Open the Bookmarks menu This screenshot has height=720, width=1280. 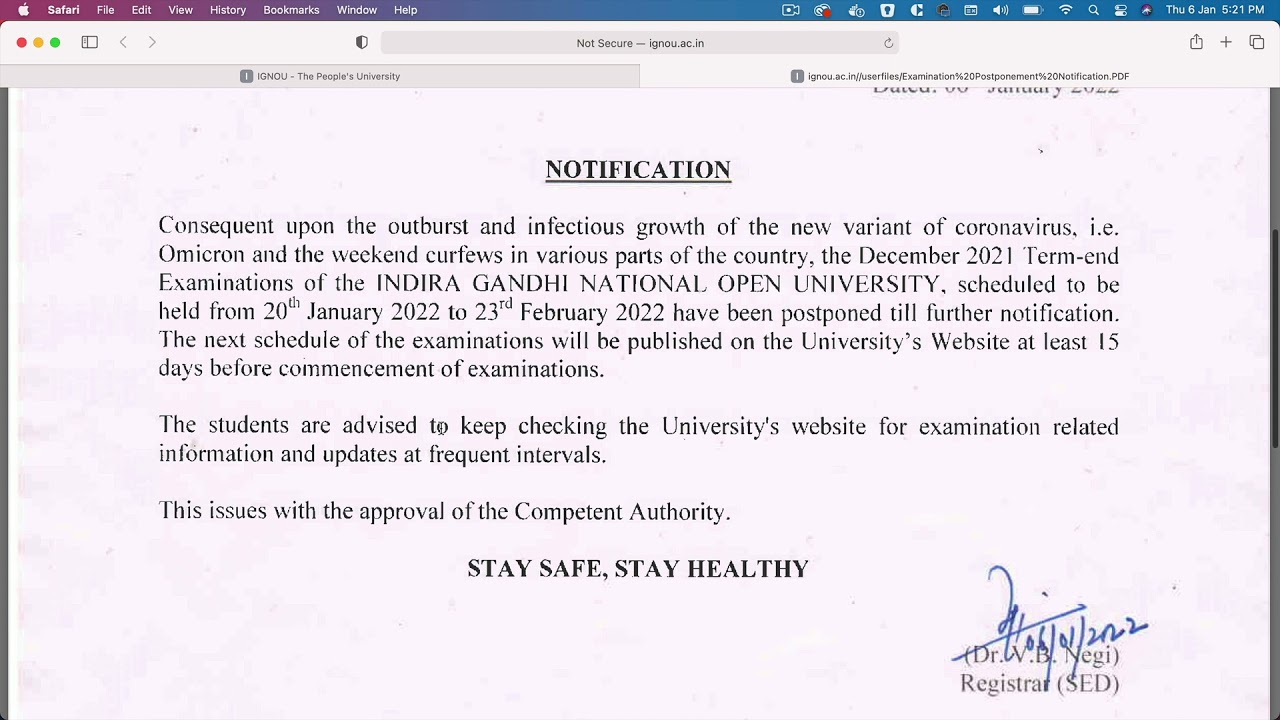click(291, 10)
